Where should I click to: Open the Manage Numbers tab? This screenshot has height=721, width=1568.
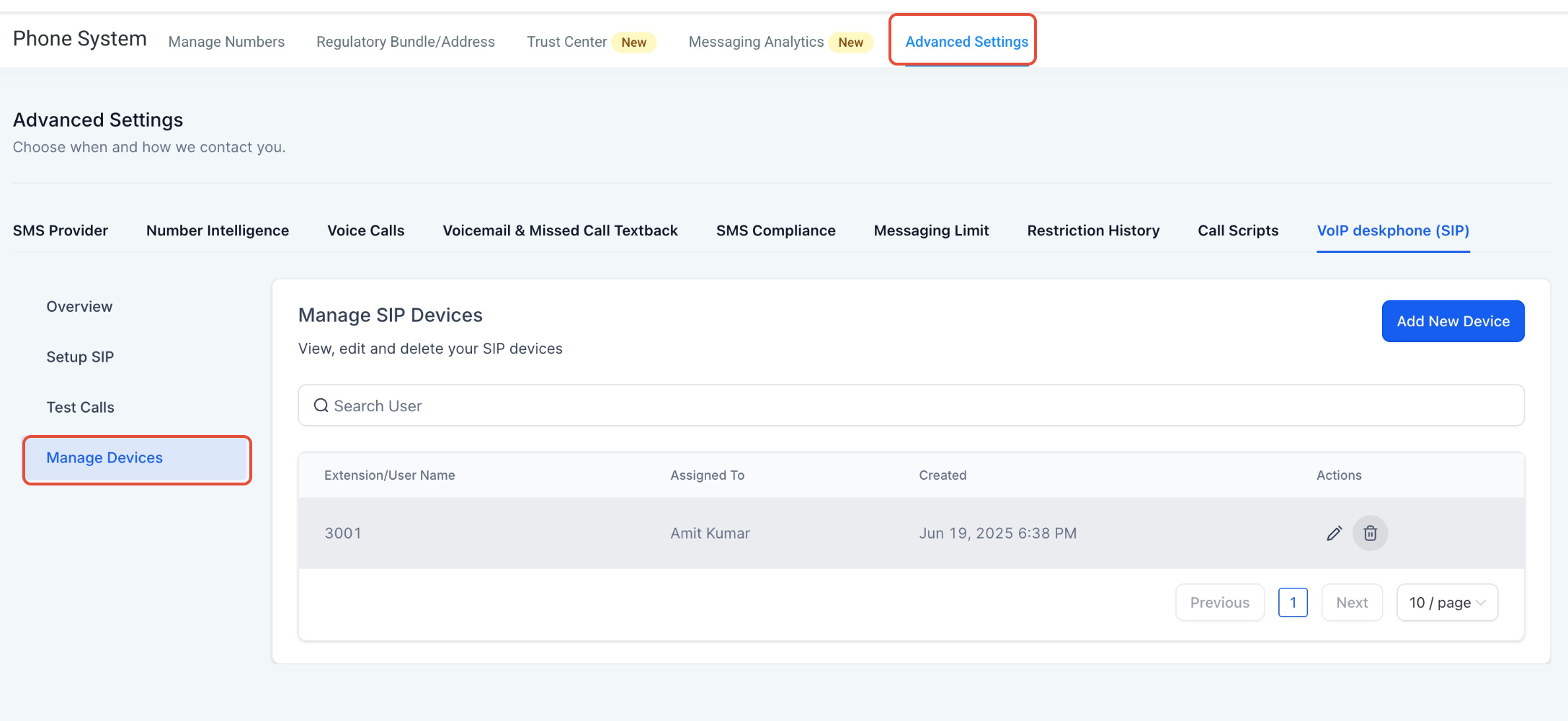[226, 42]
